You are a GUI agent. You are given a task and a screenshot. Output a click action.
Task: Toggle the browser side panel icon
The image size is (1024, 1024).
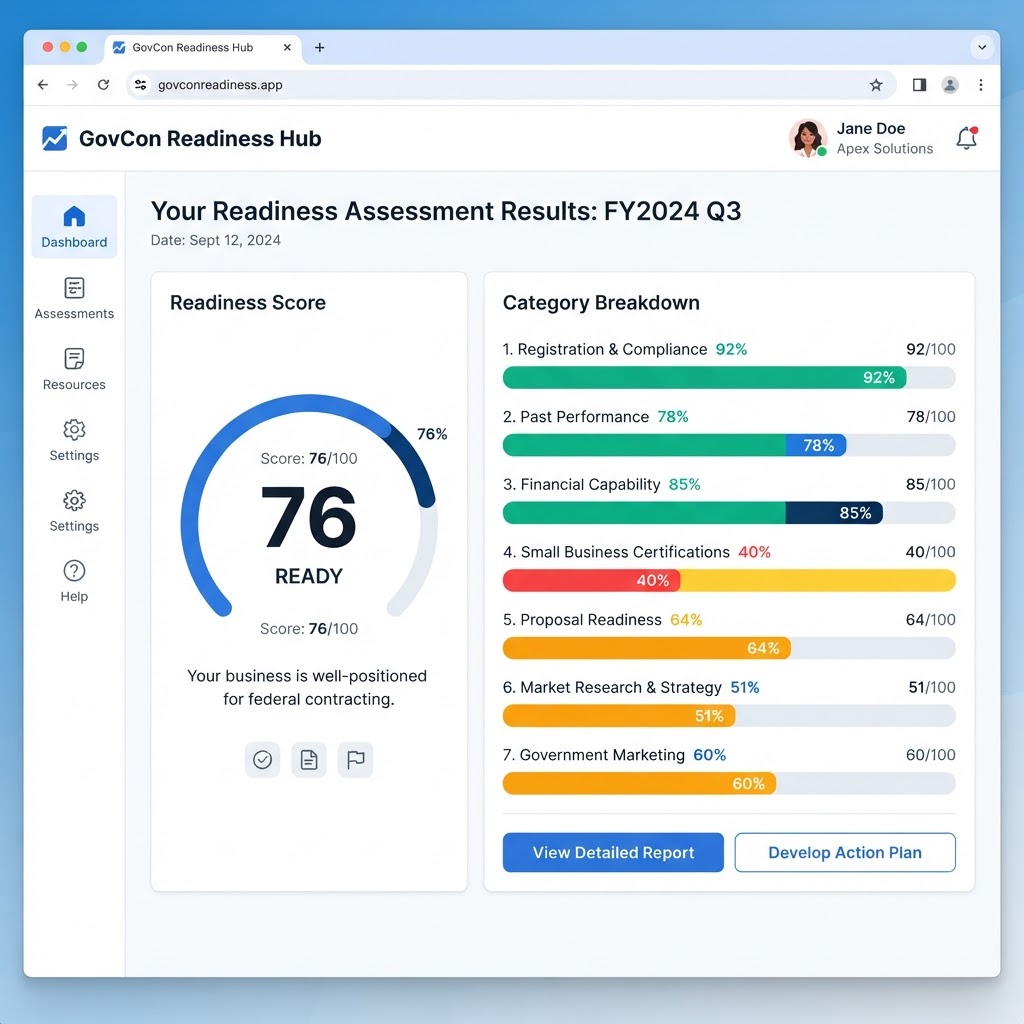click(x=919, y=85)
